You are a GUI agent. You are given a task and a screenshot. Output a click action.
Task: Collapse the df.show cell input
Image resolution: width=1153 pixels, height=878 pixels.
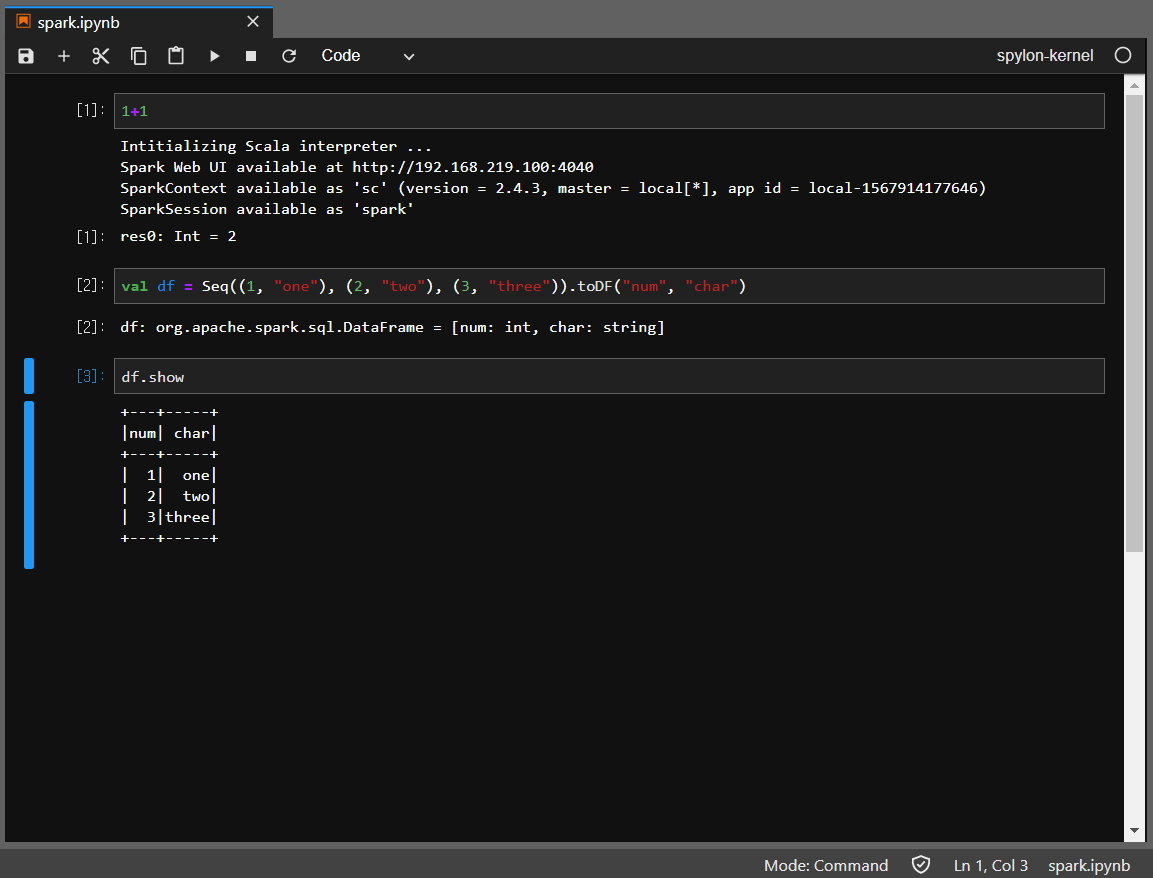point(29,376)
